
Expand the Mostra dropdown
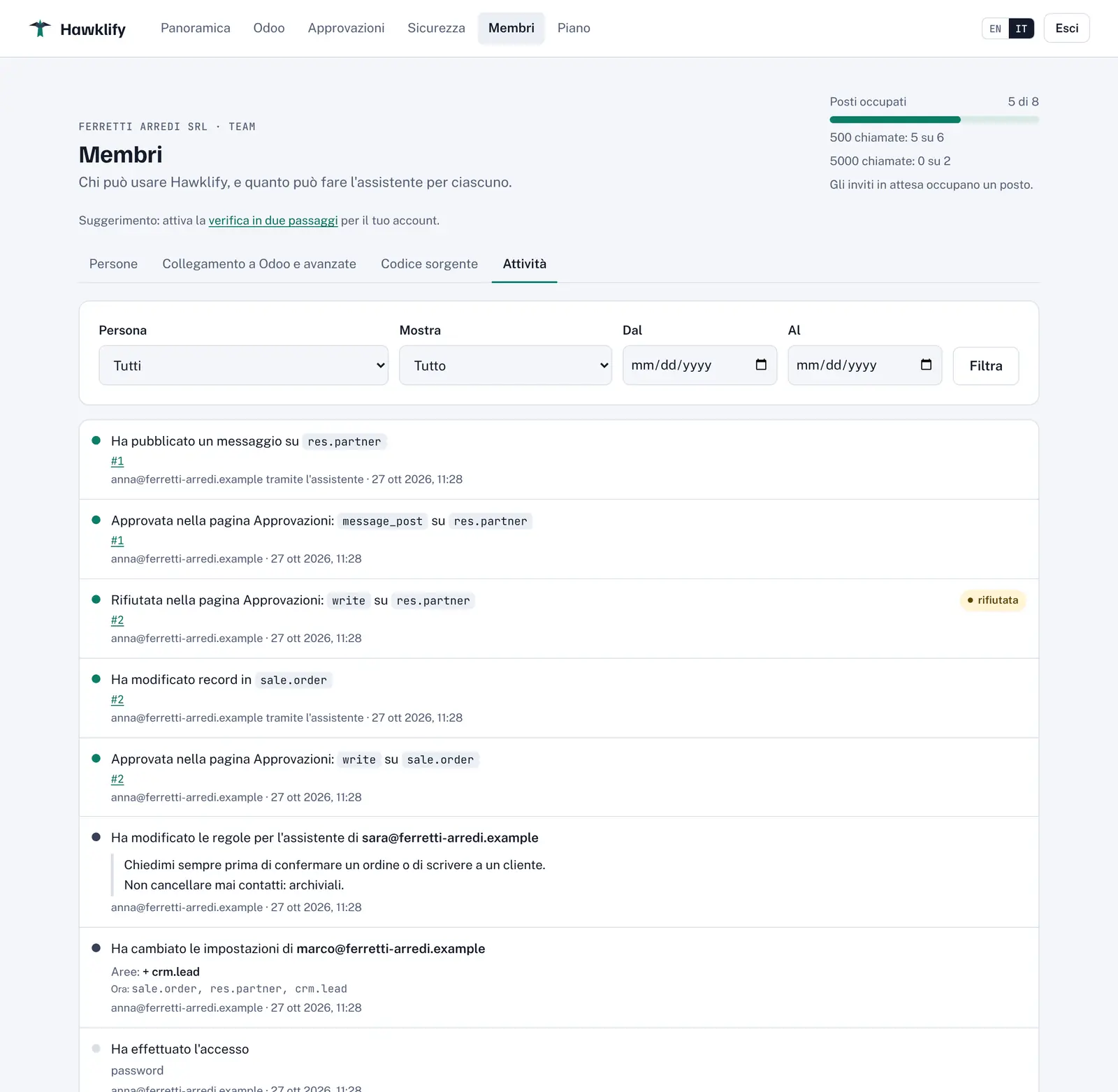[505, 365]
